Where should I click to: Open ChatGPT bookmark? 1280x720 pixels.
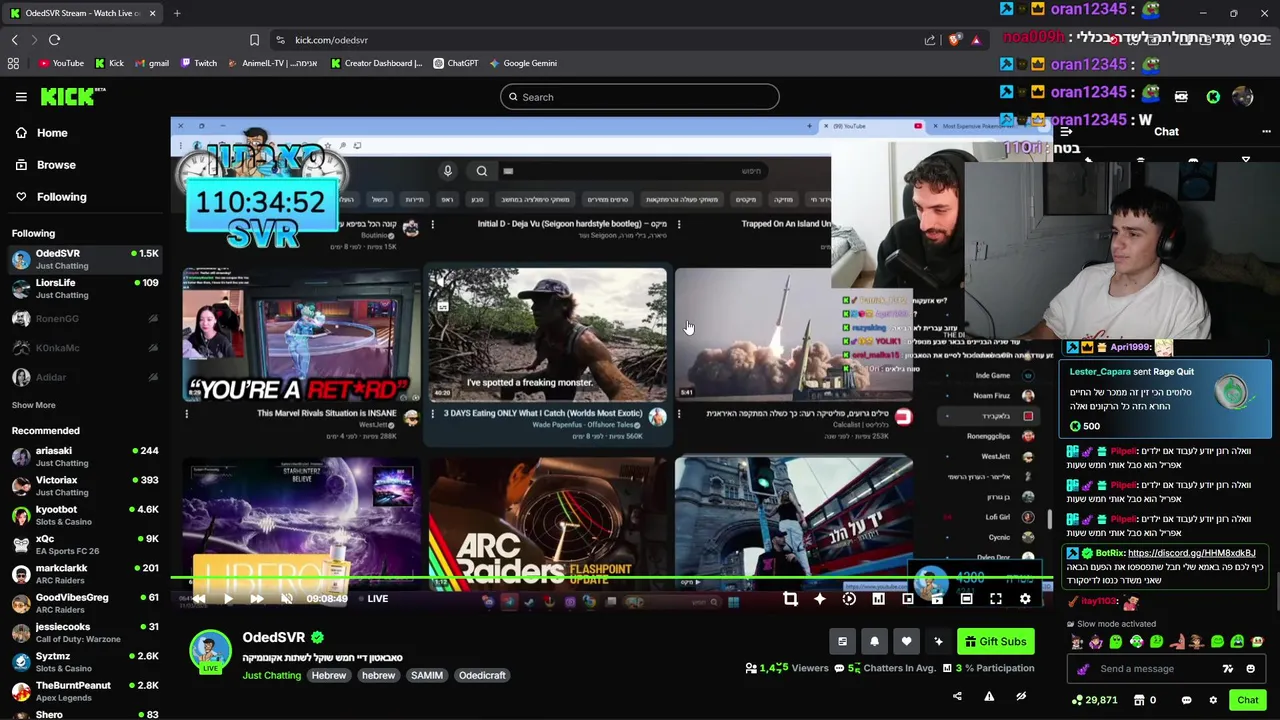coord(456,63)
